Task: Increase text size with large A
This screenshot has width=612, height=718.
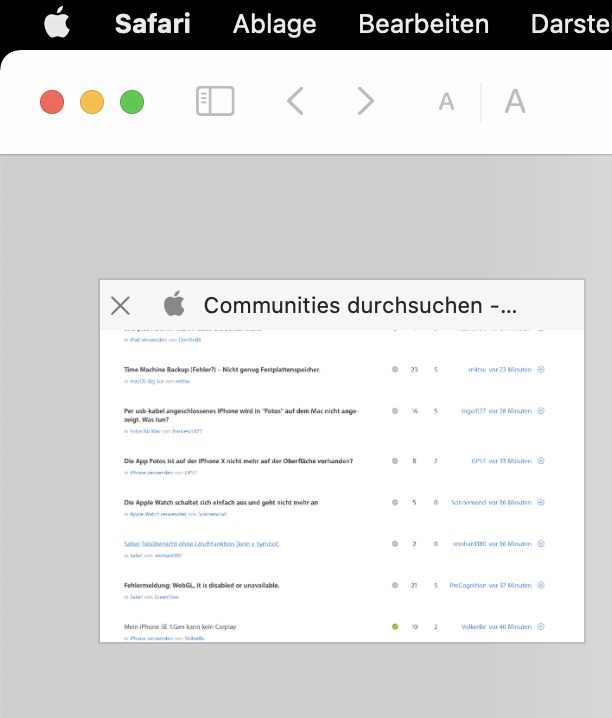Action: (x=515, y=101)
